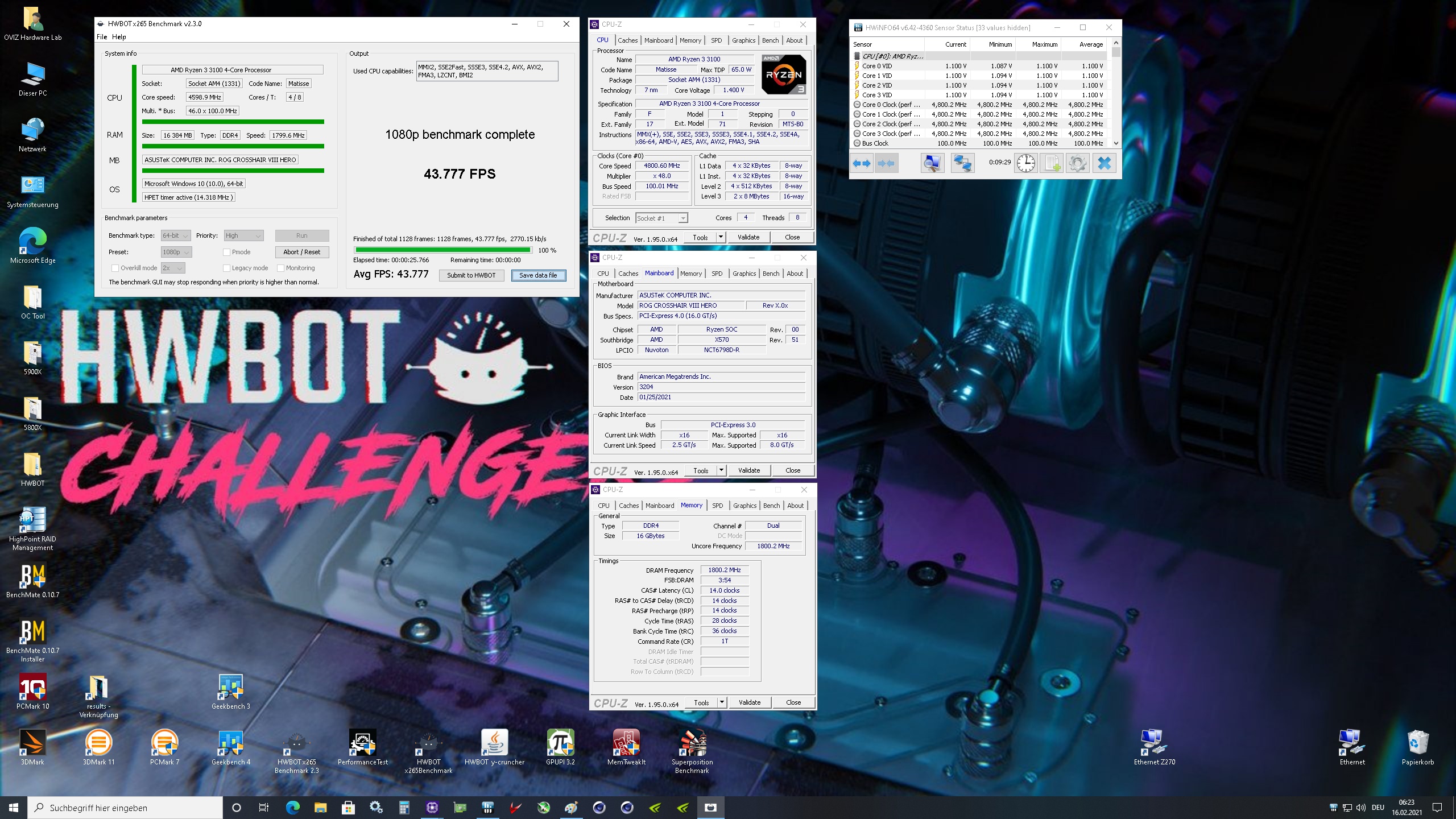Open Benchmark type 64-bit dropdown
The width and height of the screenshot is (1456, 819).
click(175, 235)
